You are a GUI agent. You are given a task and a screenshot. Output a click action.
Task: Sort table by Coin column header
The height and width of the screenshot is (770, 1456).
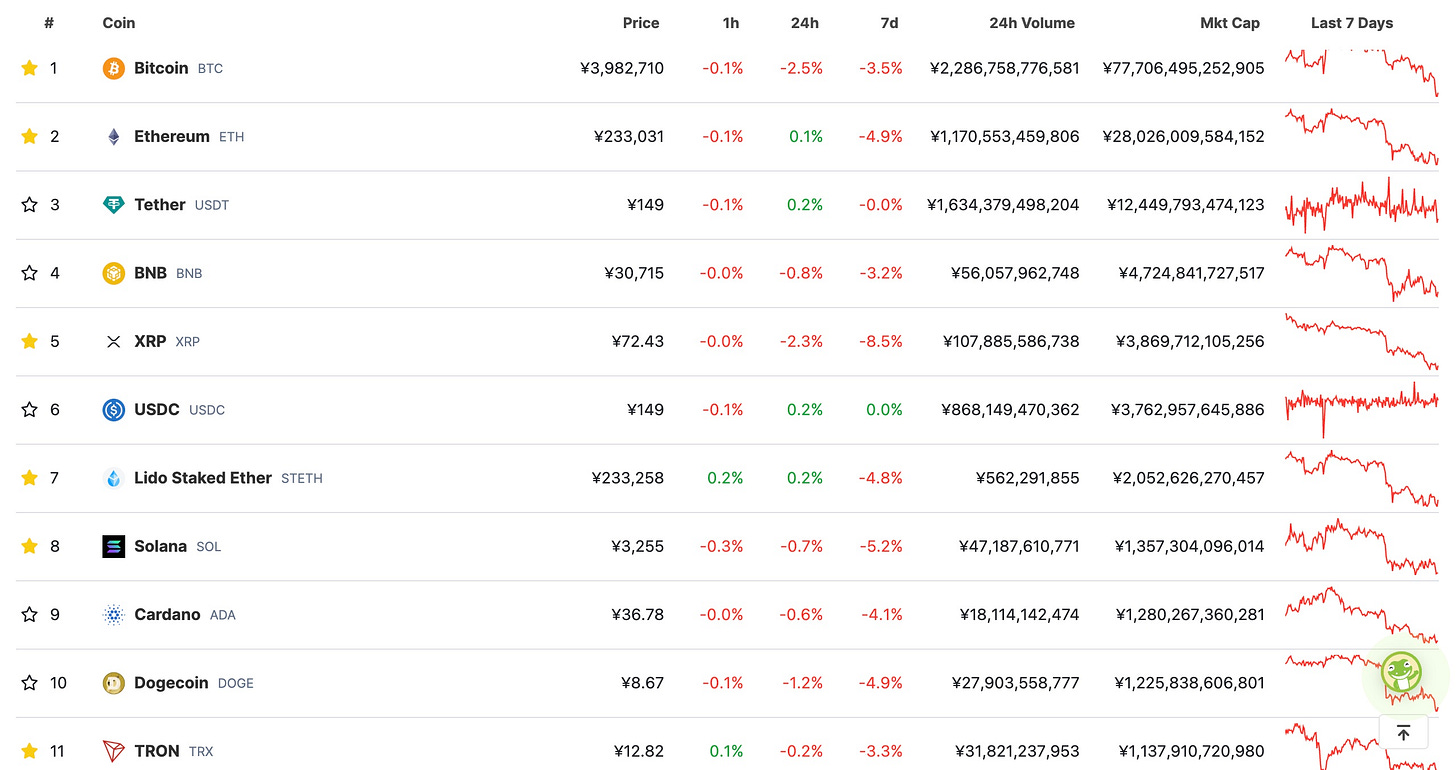tap(119, 23)
